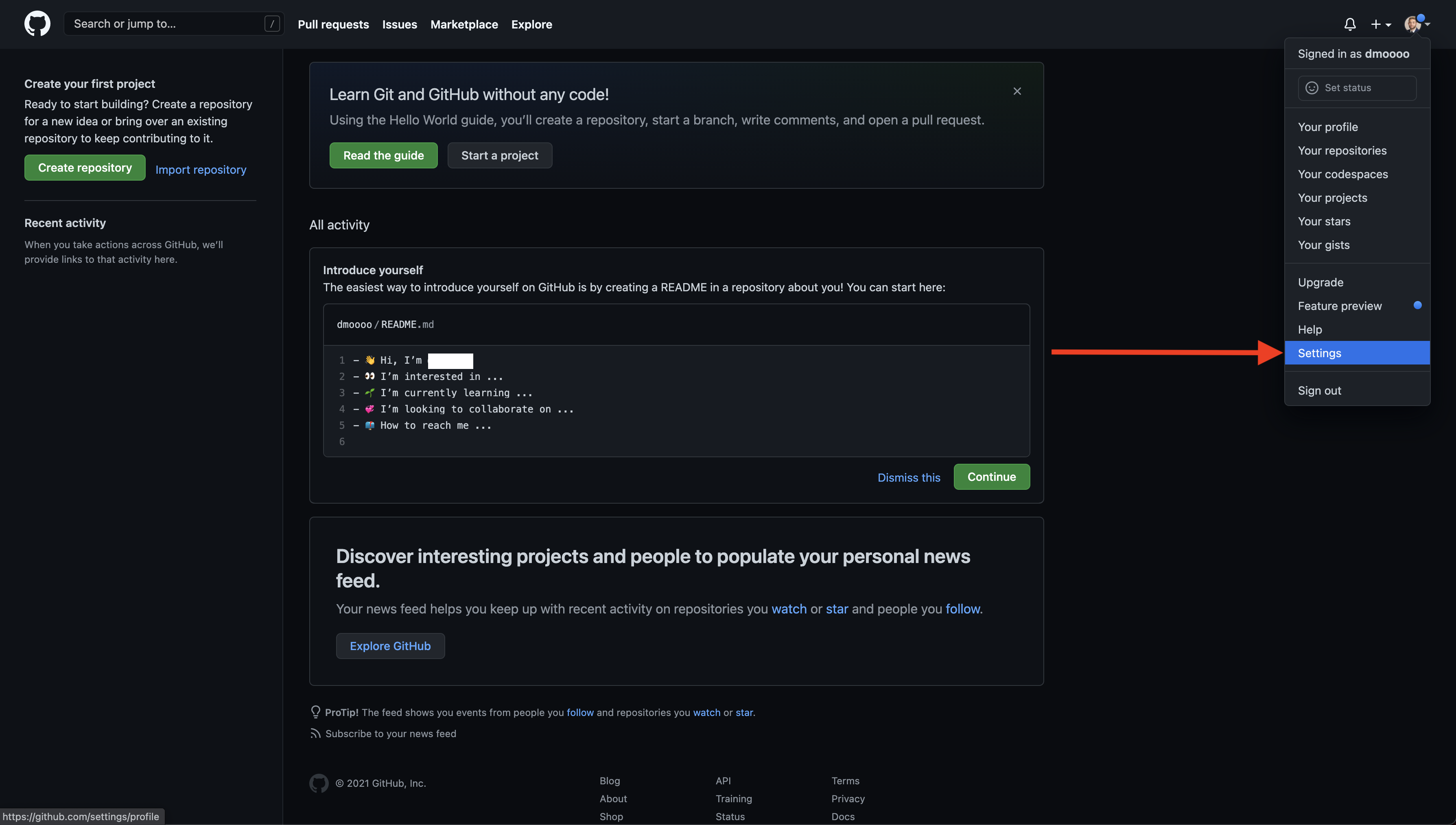Viewport: 1456px width, 825px height.
Task: Select Your repositories in user menu
Action: pyautogui.click(x=1357, y=151)
